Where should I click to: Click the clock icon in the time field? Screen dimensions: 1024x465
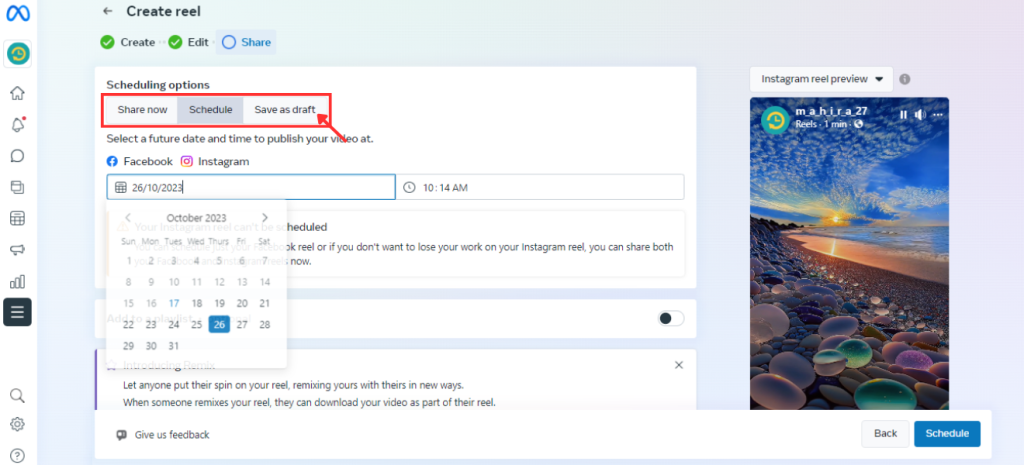click(x=409, y=187)
